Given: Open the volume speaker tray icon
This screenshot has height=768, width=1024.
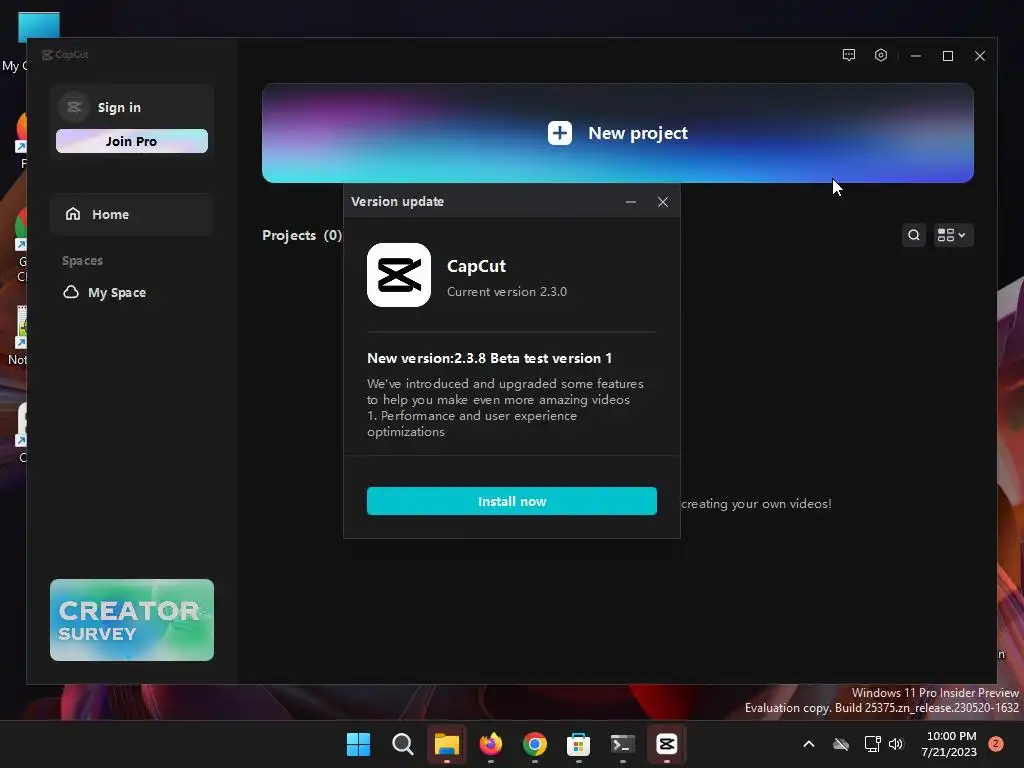Looking at the screenshot, I should tap(896, 744).
